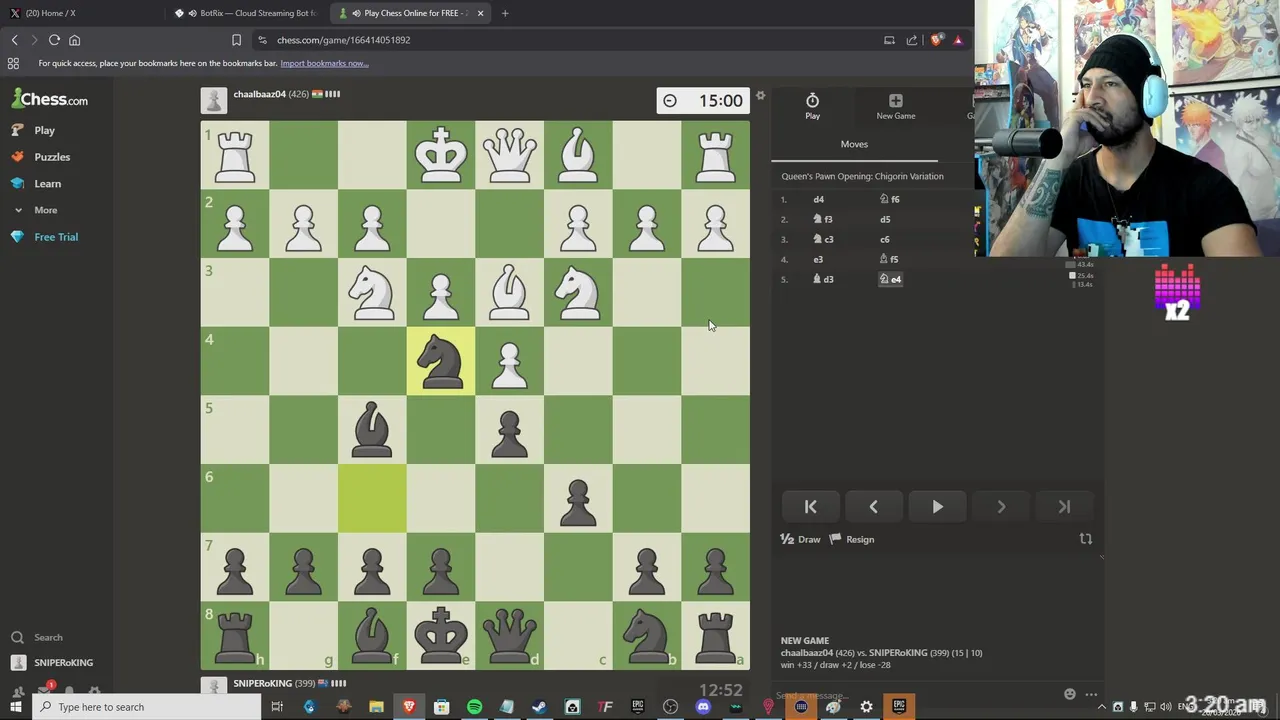Image resolution: width=1280 pixels, height=720 pixels.
Task: Select move Nf6 in move list
Action: [x=890, y=199]
